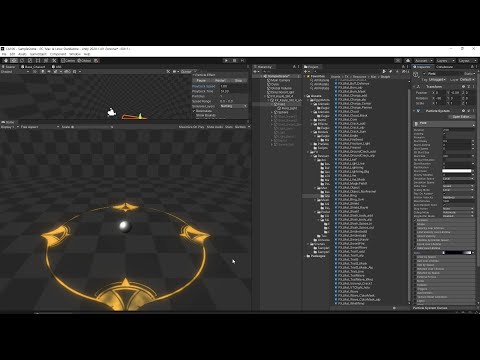Screen dimensions: 480x360
Task: Click Restart in Particle Effect panel
Action: point(220,80)
